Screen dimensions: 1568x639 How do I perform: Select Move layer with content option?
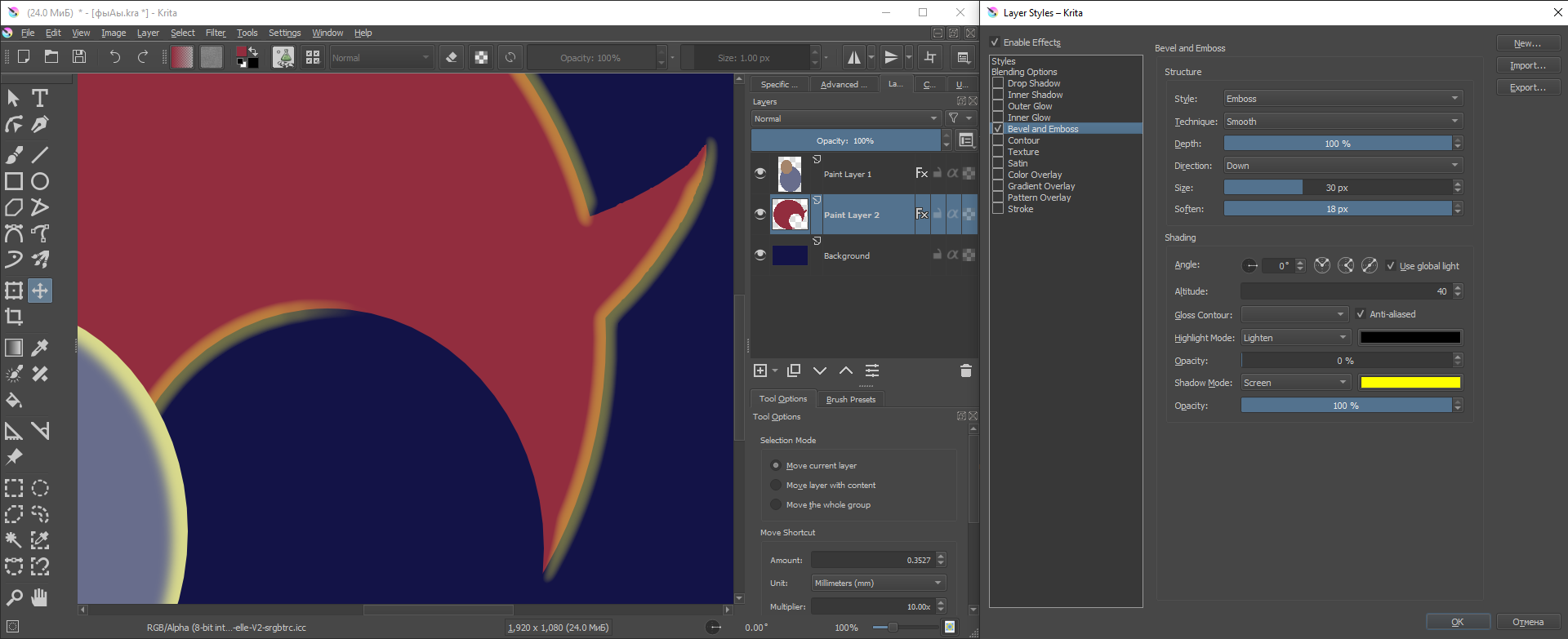(x=776, y=486)
